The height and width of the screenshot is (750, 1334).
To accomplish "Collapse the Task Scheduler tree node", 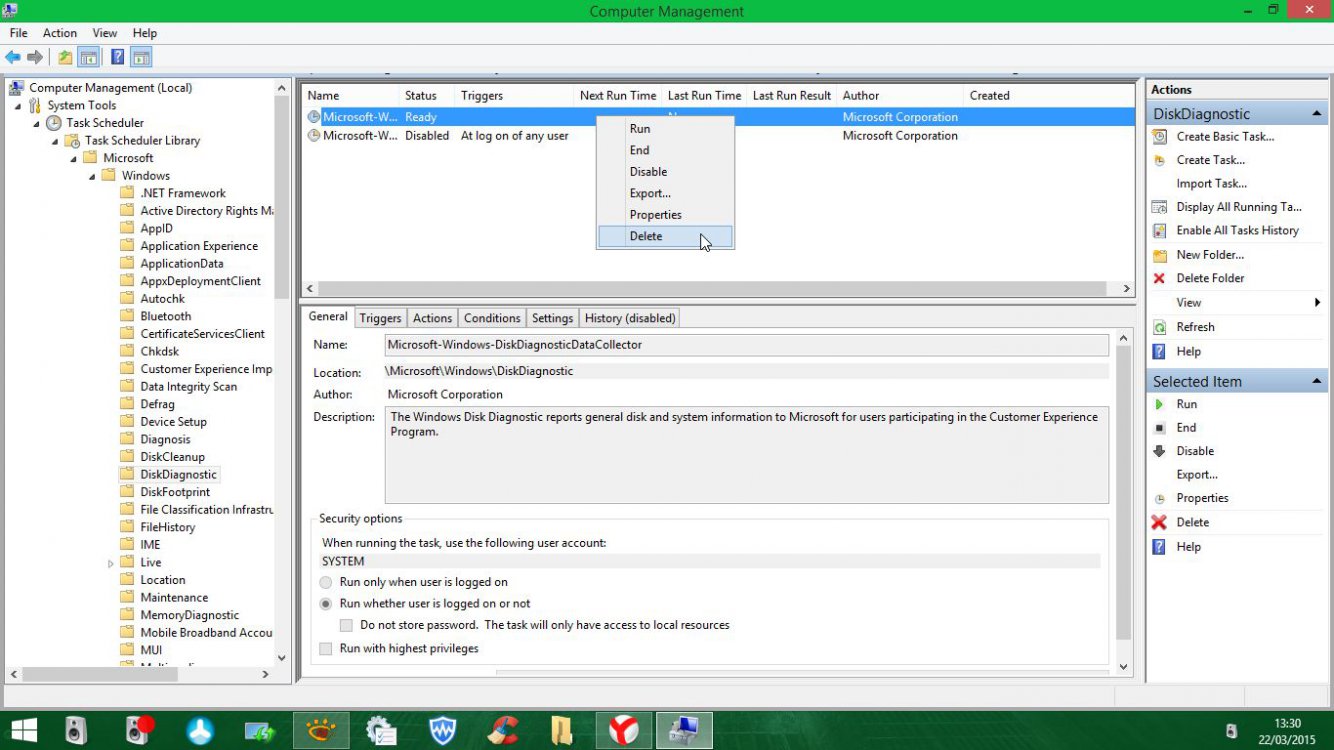I will click(x=35, y=123).
